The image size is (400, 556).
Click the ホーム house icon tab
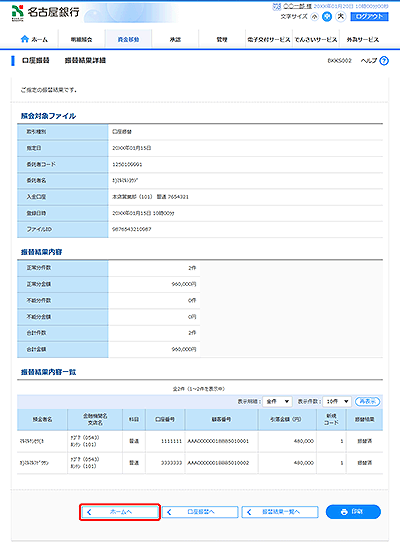click(34, 39)
